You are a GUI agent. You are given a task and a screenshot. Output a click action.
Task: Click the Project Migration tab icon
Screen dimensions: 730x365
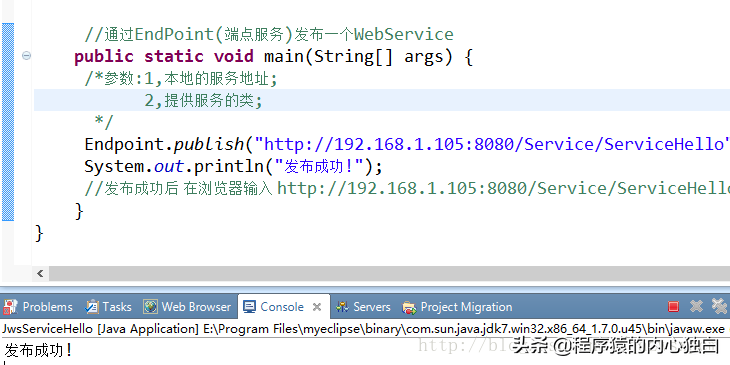(x=409, y=307)
